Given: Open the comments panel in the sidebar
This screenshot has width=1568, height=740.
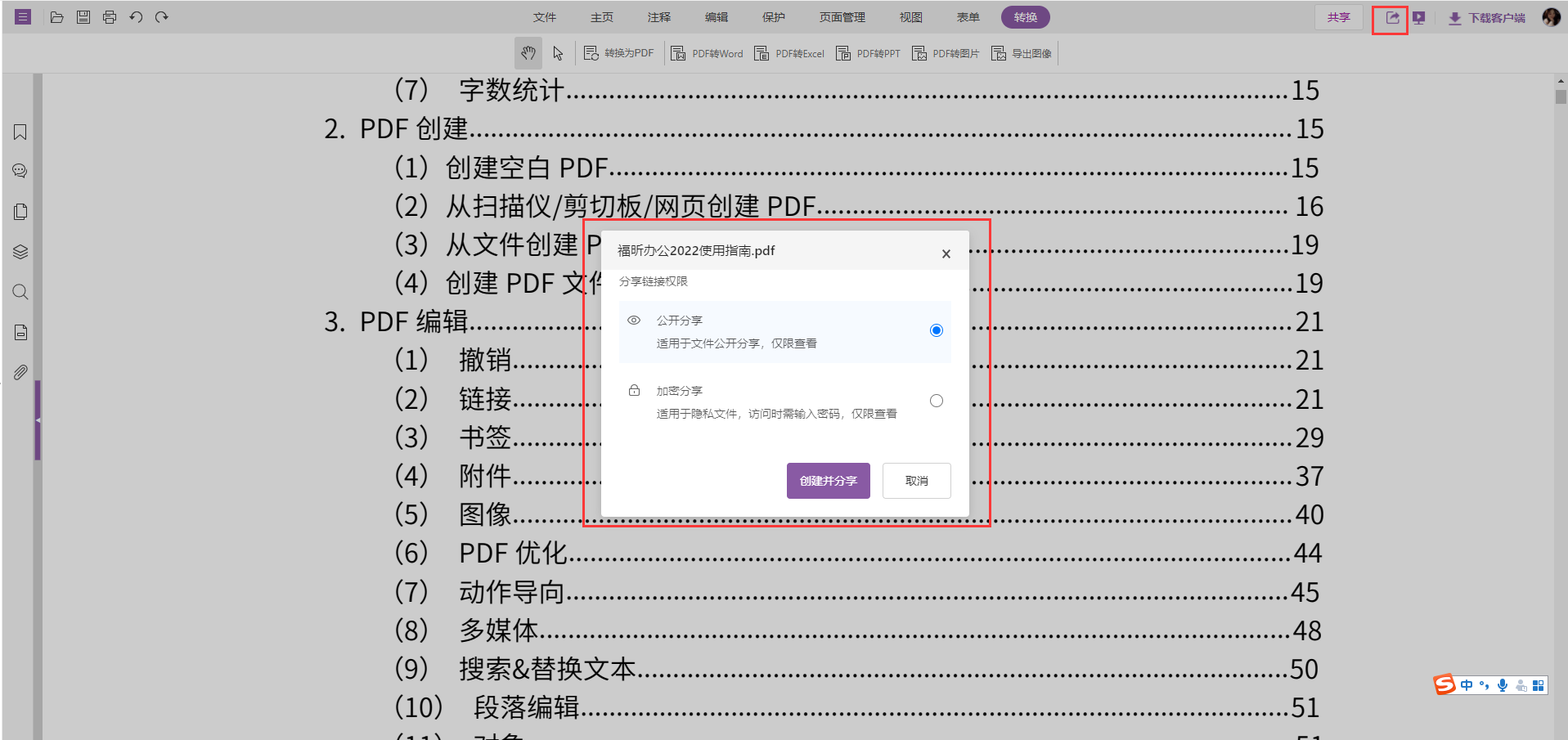Looking at the screenshot, I should pos(20,170).
